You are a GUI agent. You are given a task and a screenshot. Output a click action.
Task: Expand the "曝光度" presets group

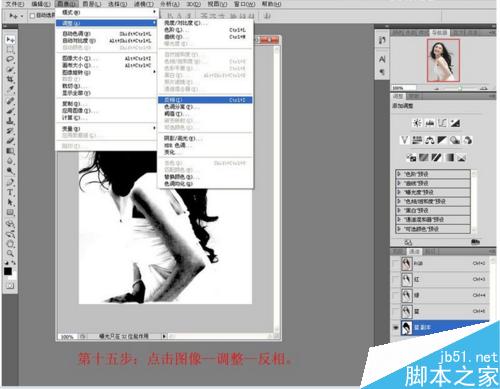pos(399,192)
